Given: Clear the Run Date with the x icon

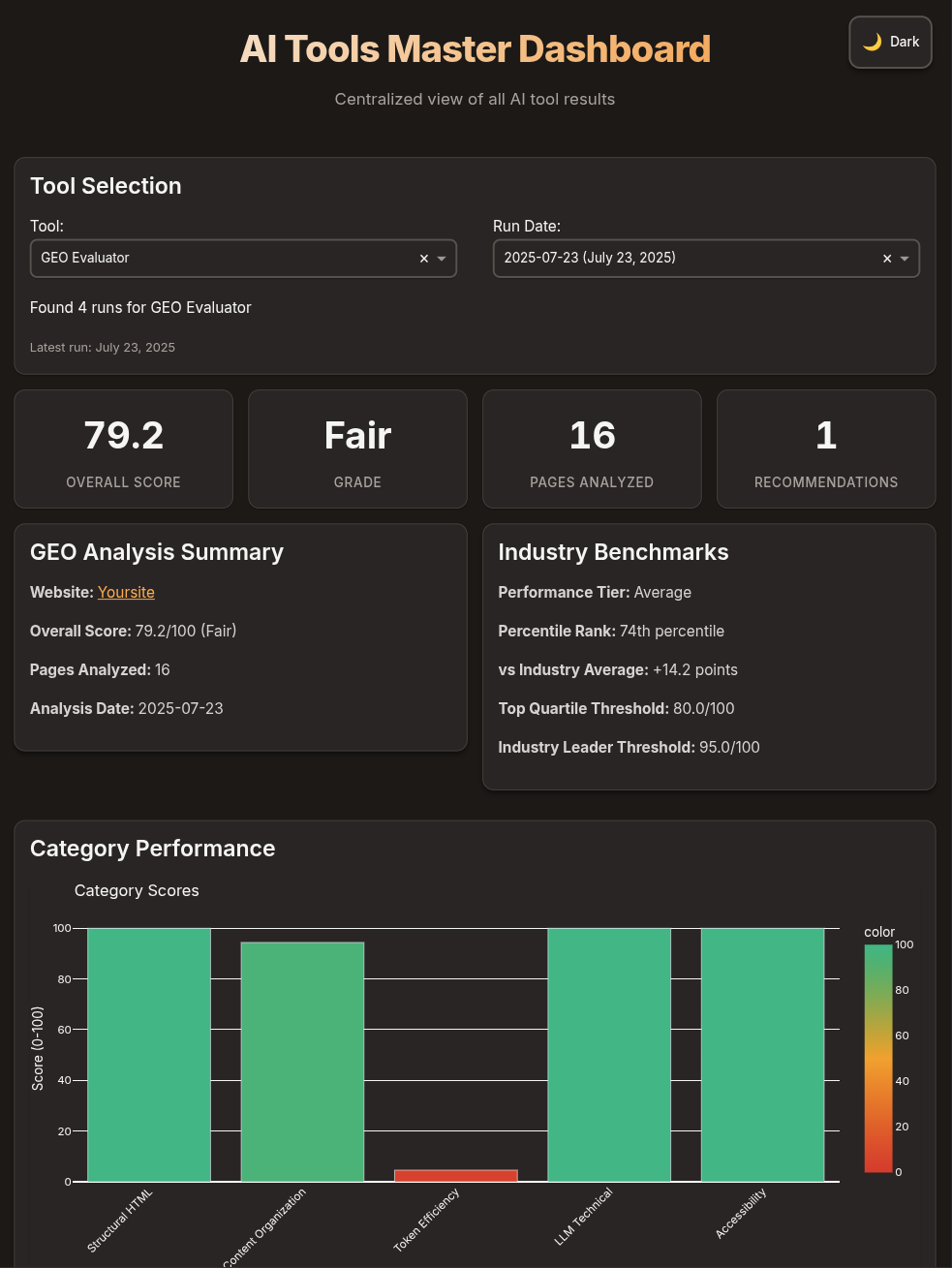Looking at the screenshot, I should pos(887,259).
